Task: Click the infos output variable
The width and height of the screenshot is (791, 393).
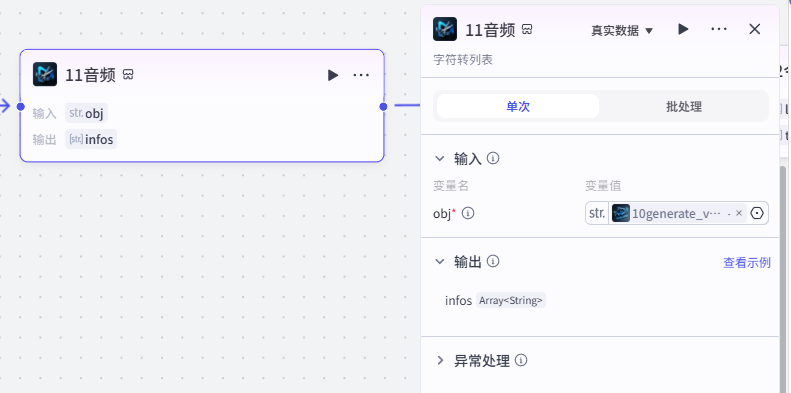Action: click(458, 301)
